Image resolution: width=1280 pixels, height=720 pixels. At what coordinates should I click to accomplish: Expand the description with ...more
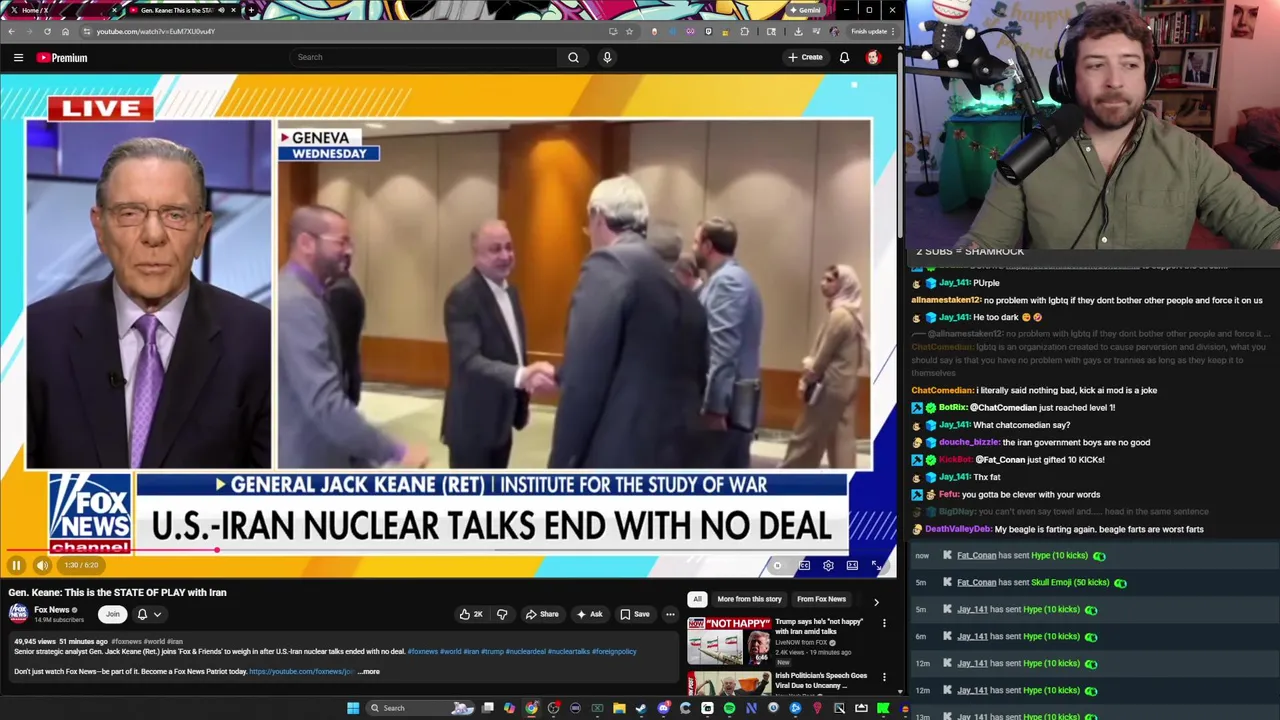(368, 671)
